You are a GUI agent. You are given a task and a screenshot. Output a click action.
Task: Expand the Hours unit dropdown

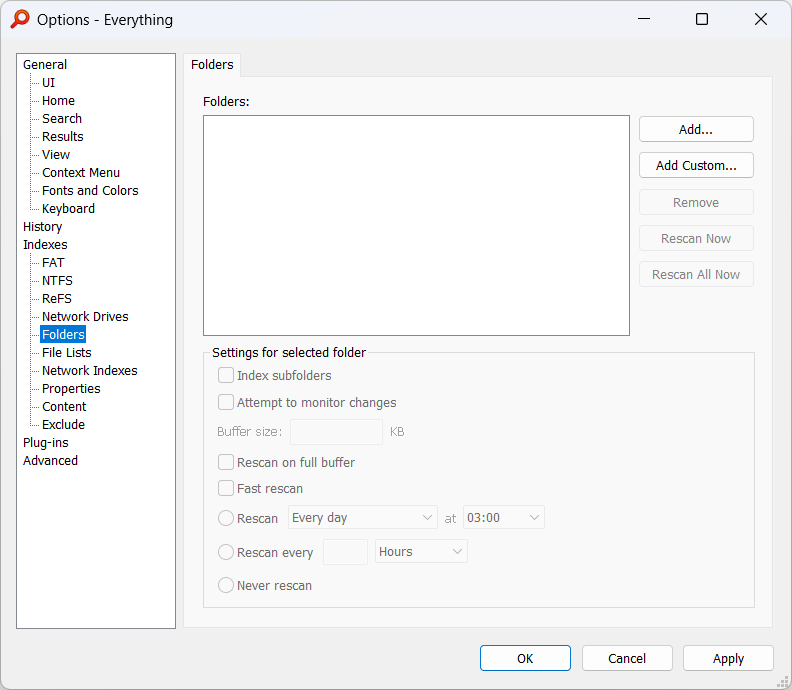click(420, 552)
